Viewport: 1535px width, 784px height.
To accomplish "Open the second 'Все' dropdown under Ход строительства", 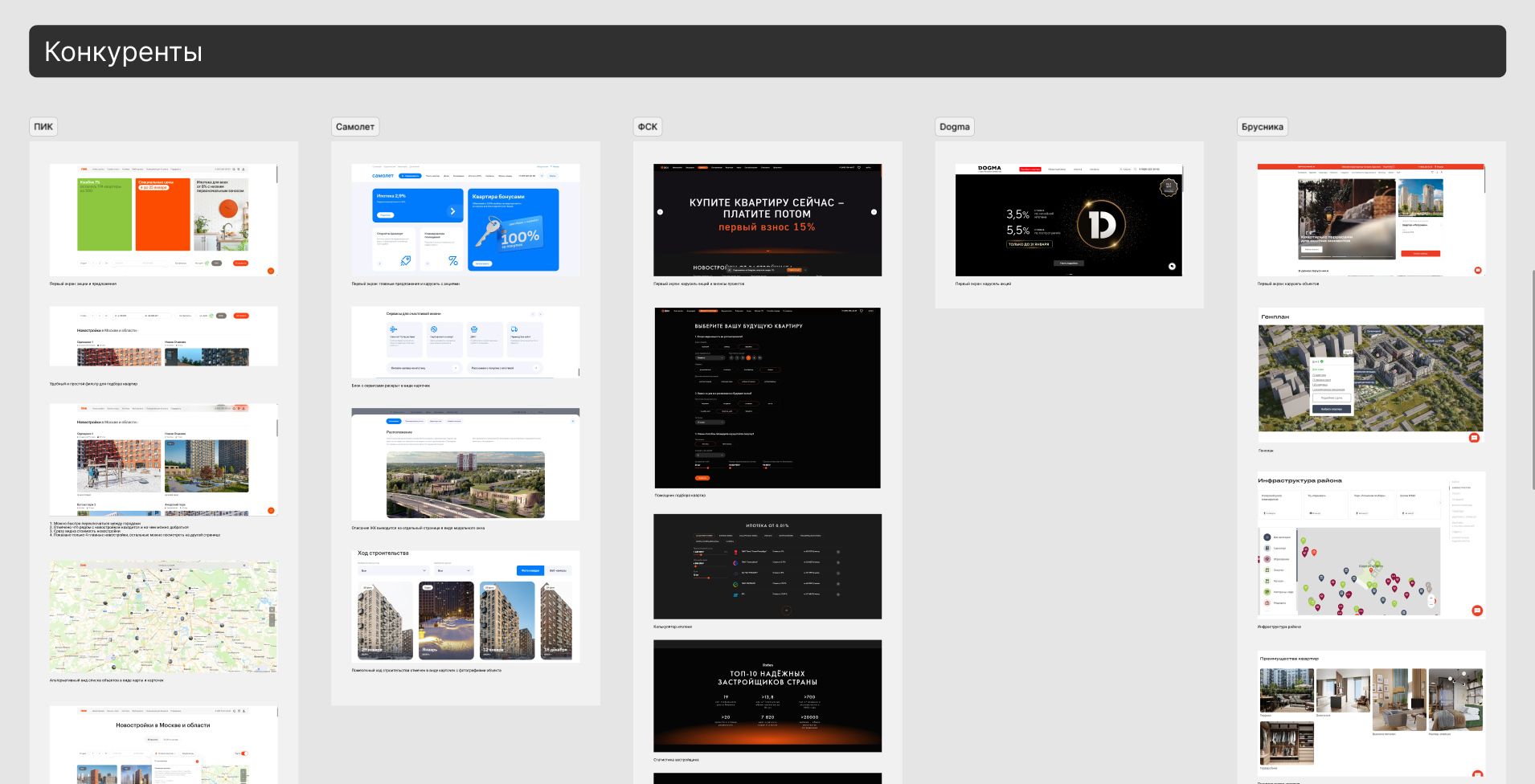I will click(453, 570).
